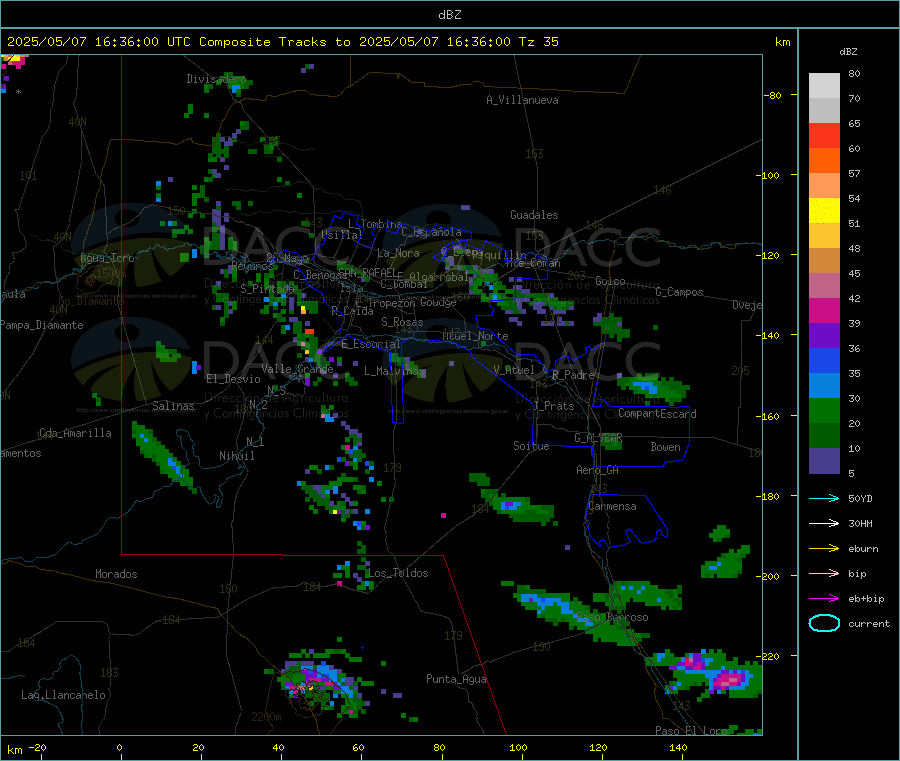Click the magenta eb+bip arrow legend icon
This screenshot has width=900, height=761.
824,599
